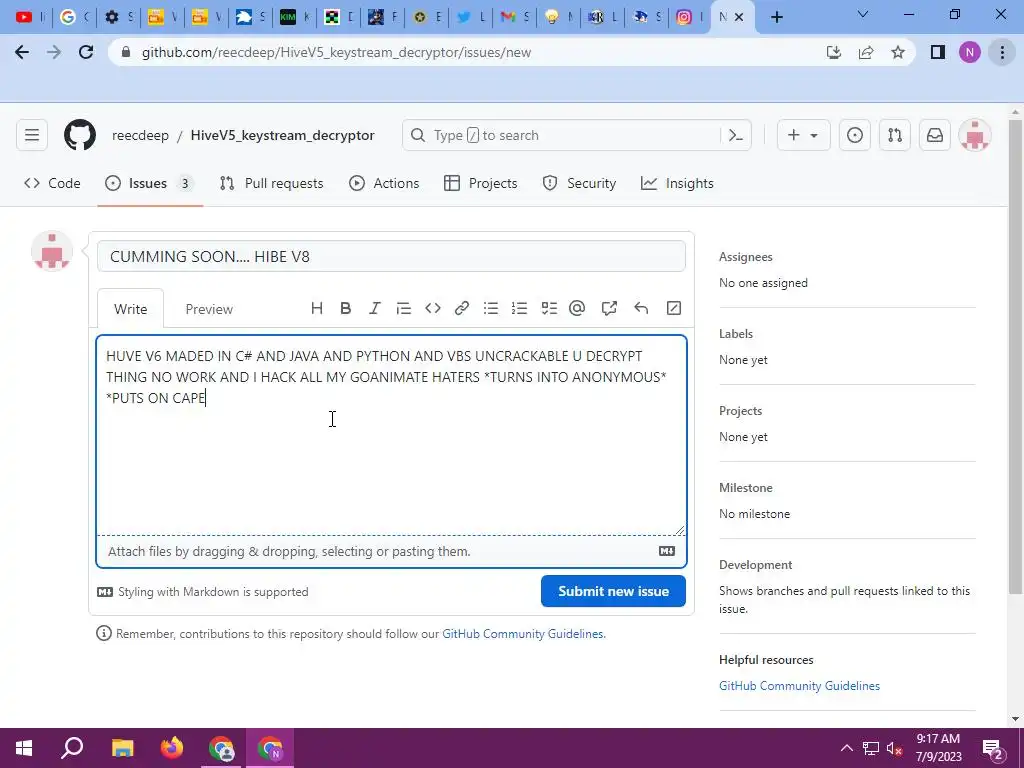Click the Heading formatting icon

coord(317,308)
